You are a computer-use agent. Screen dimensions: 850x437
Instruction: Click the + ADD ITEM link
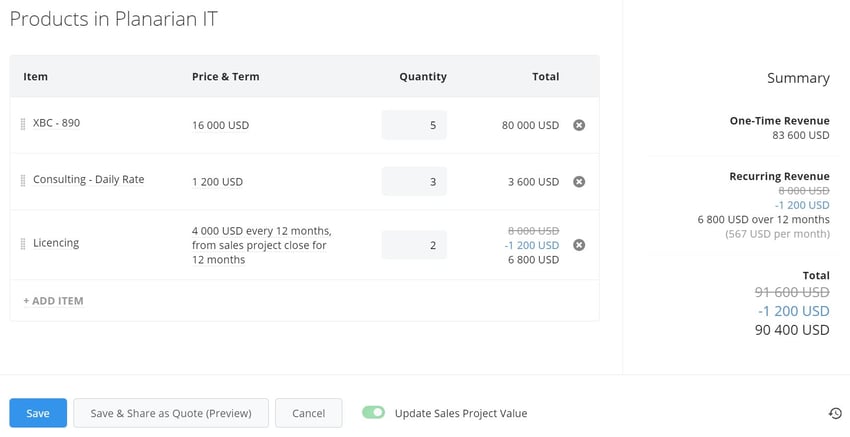coord(53,301)
